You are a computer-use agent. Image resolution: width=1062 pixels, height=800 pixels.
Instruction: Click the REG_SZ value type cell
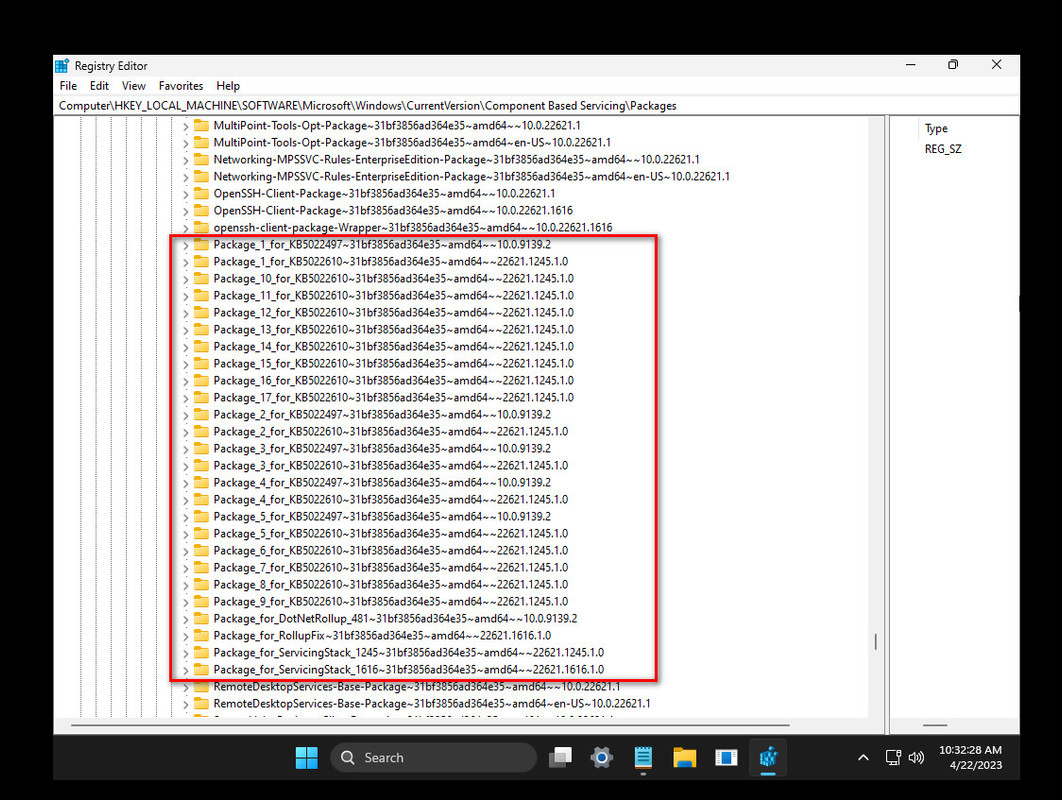[x=943, y=149]
